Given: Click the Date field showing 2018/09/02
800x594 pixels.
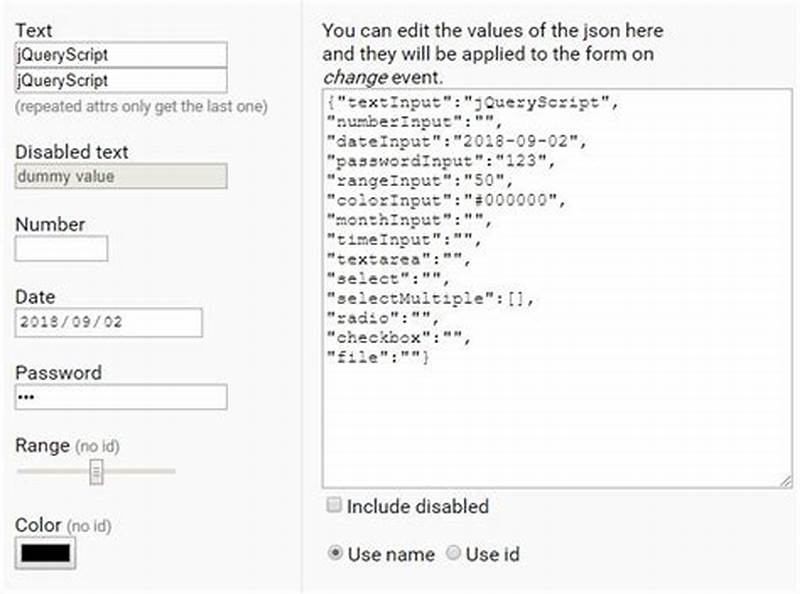Looking at the screenshot, I should coord(107,322).
